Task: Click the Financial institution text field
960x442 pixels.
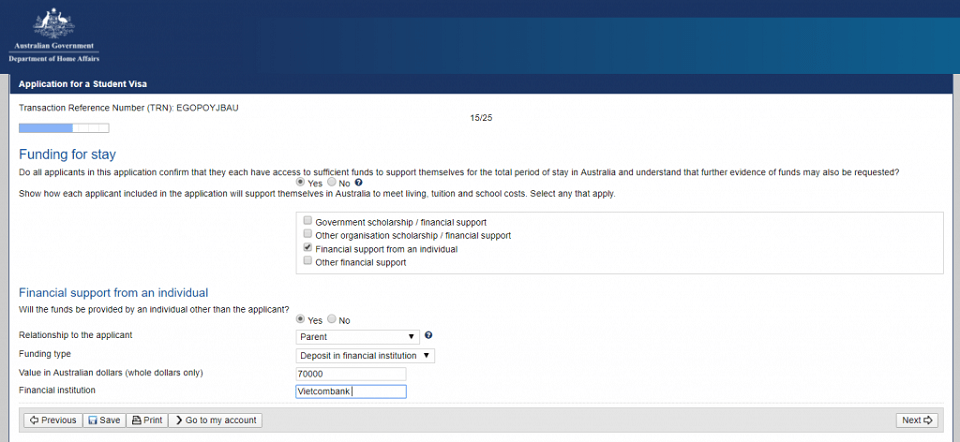Action: coord(351,392)
